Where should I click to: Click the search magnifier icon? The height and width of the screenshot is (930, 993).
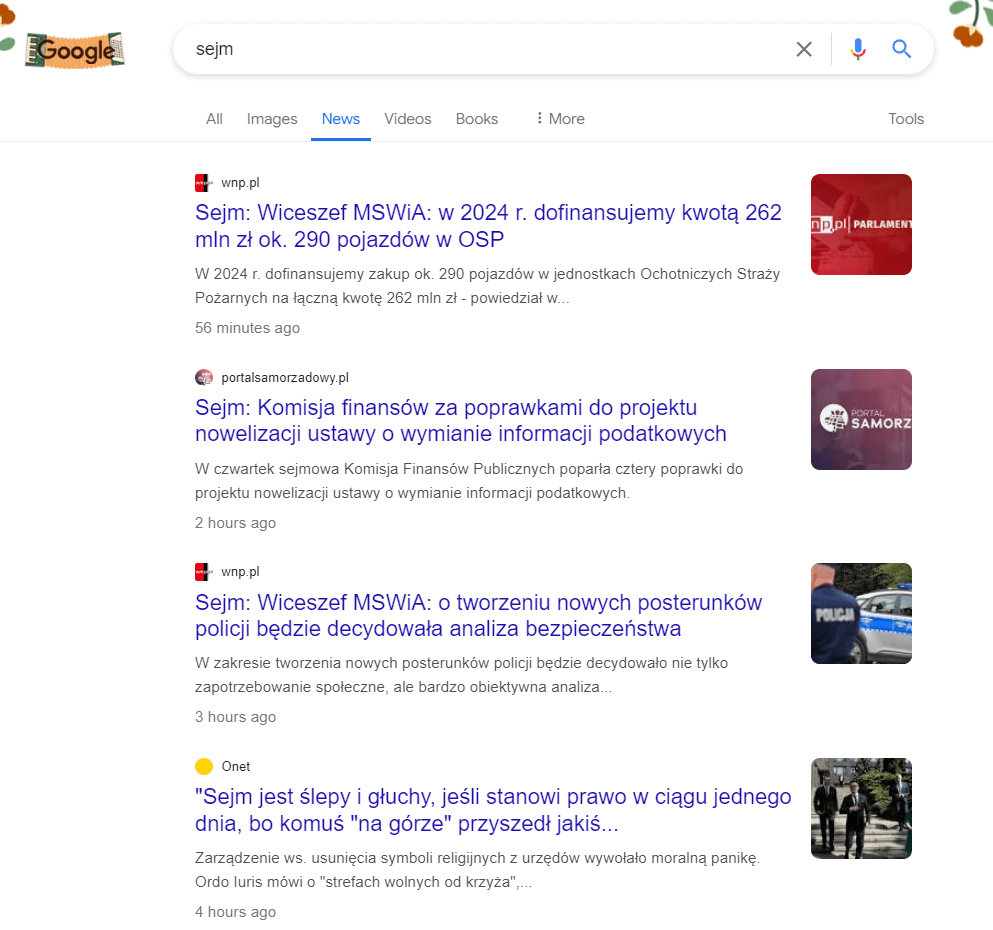click(901, 49)
